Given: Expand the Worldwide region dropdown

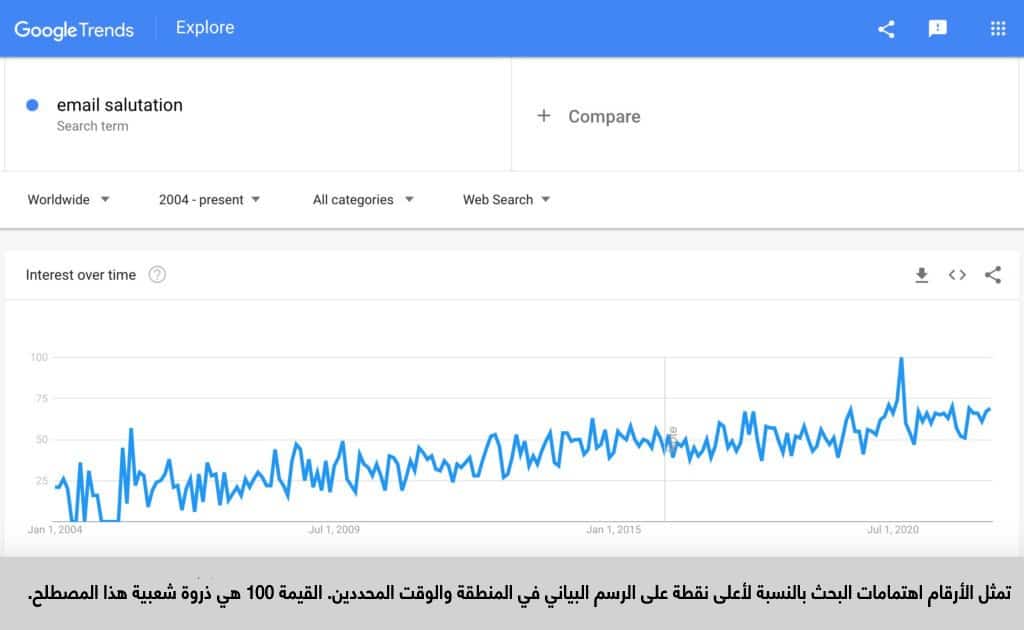Looking at the screenshot, I should pyautogui.click(x=68, y=200).
